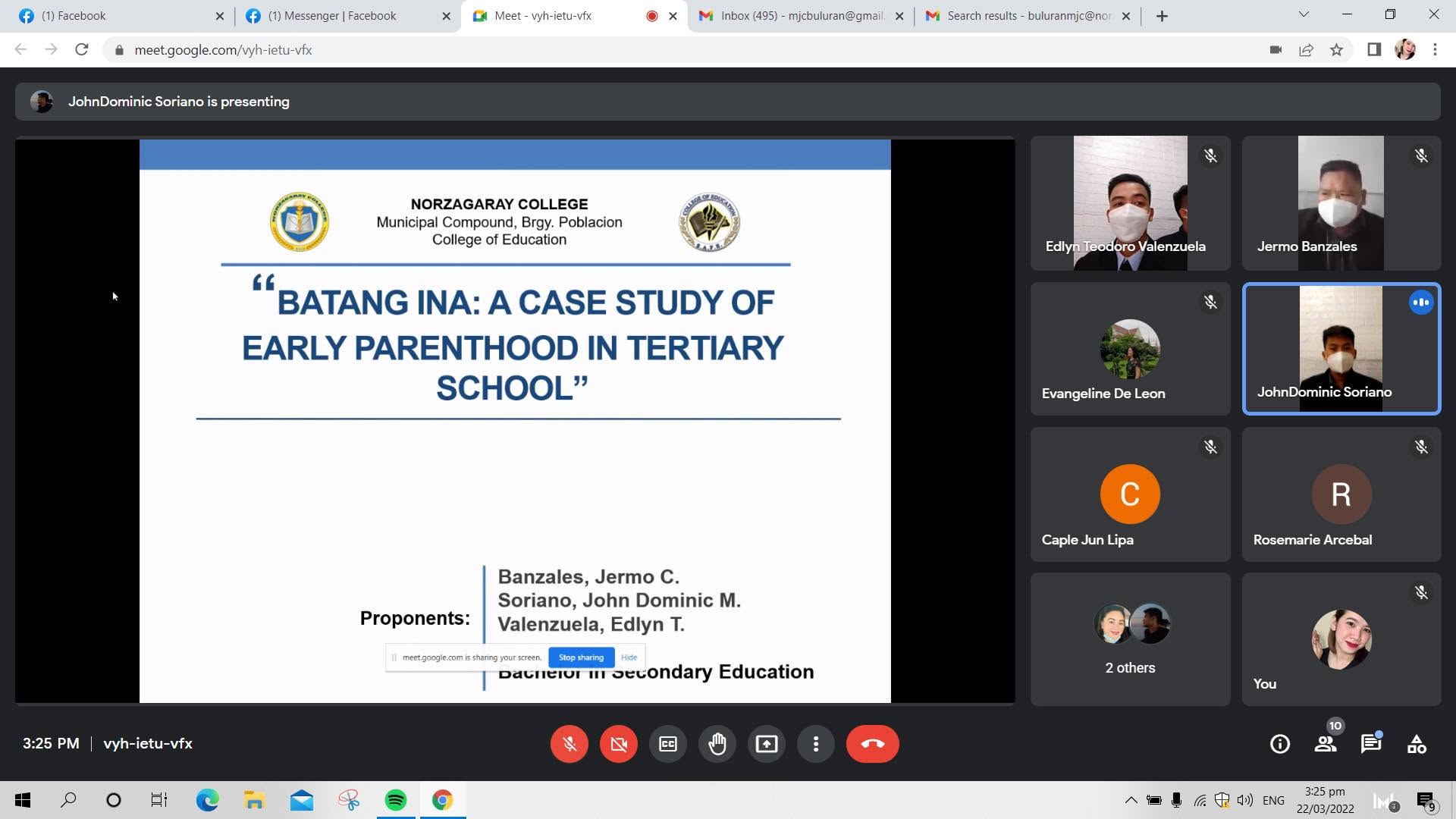Screen dimensions: 1456x819
Task: Reload the Meet page
Action: click(81, 50)
